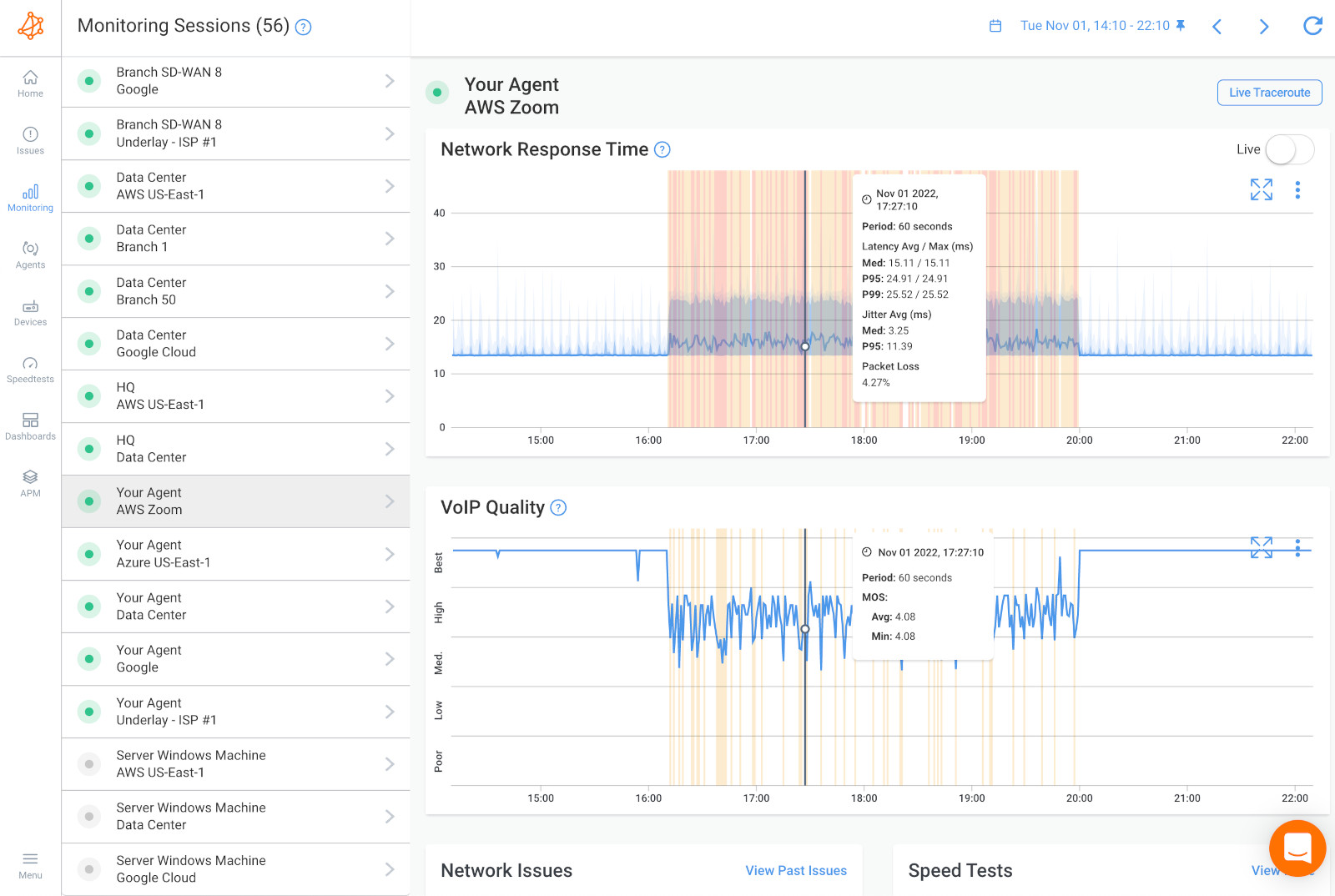Select the Agents section from the sidebar
The height and width of the screenshot is (896, 1335).
(x=30, y=254)
